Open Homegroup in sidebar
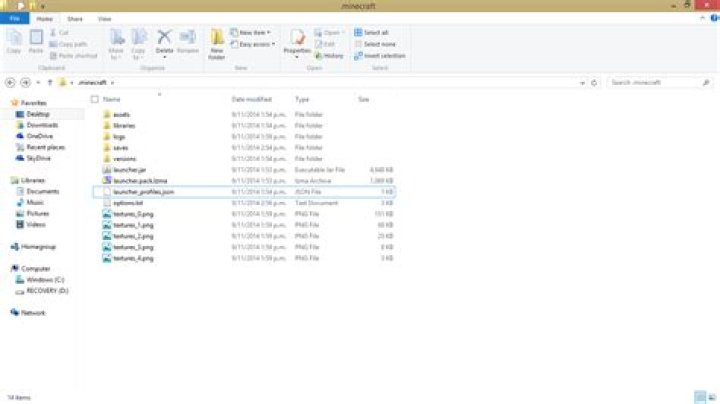 38,247
